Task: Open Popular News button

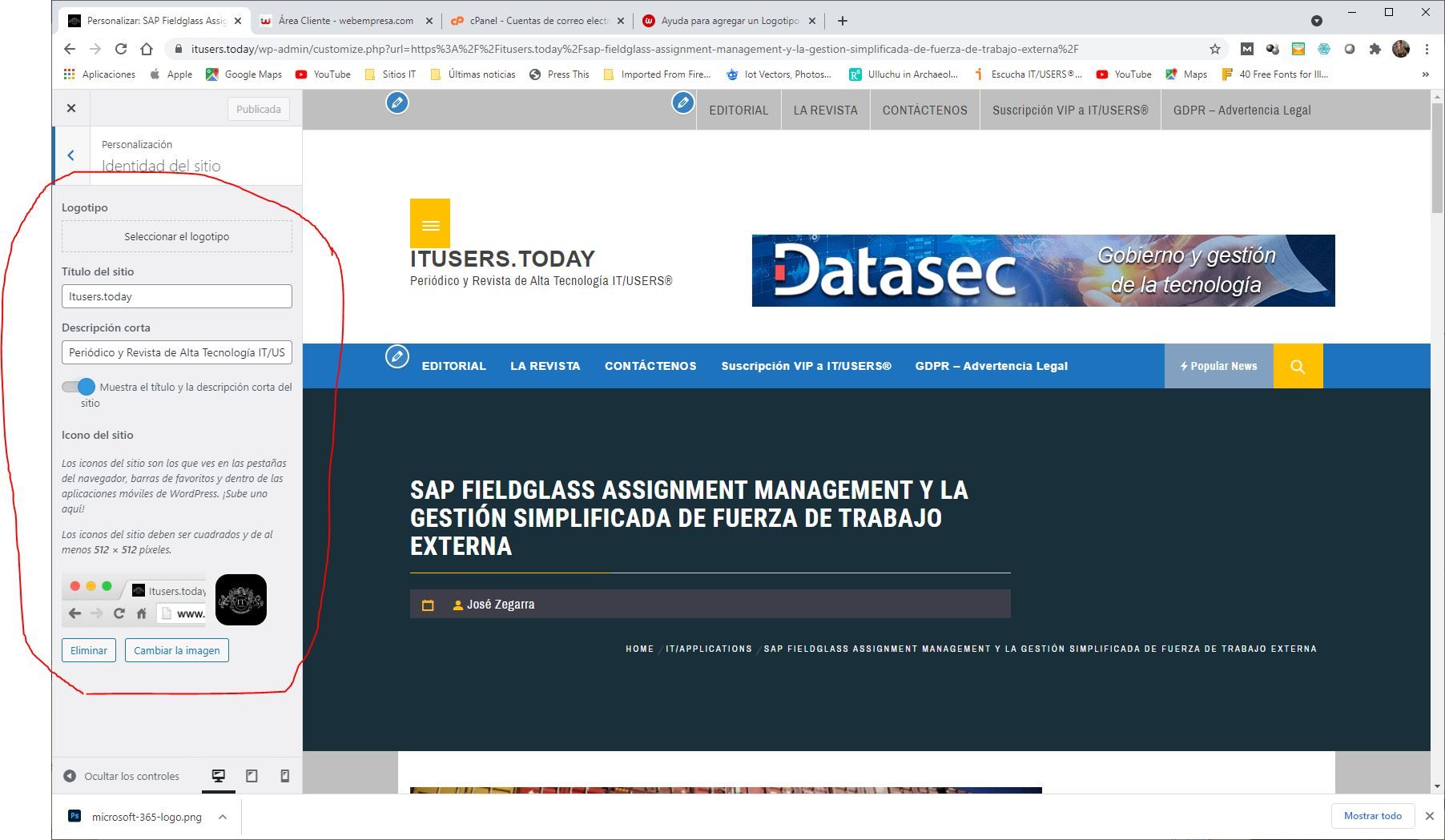Action: click(1218, 366)
